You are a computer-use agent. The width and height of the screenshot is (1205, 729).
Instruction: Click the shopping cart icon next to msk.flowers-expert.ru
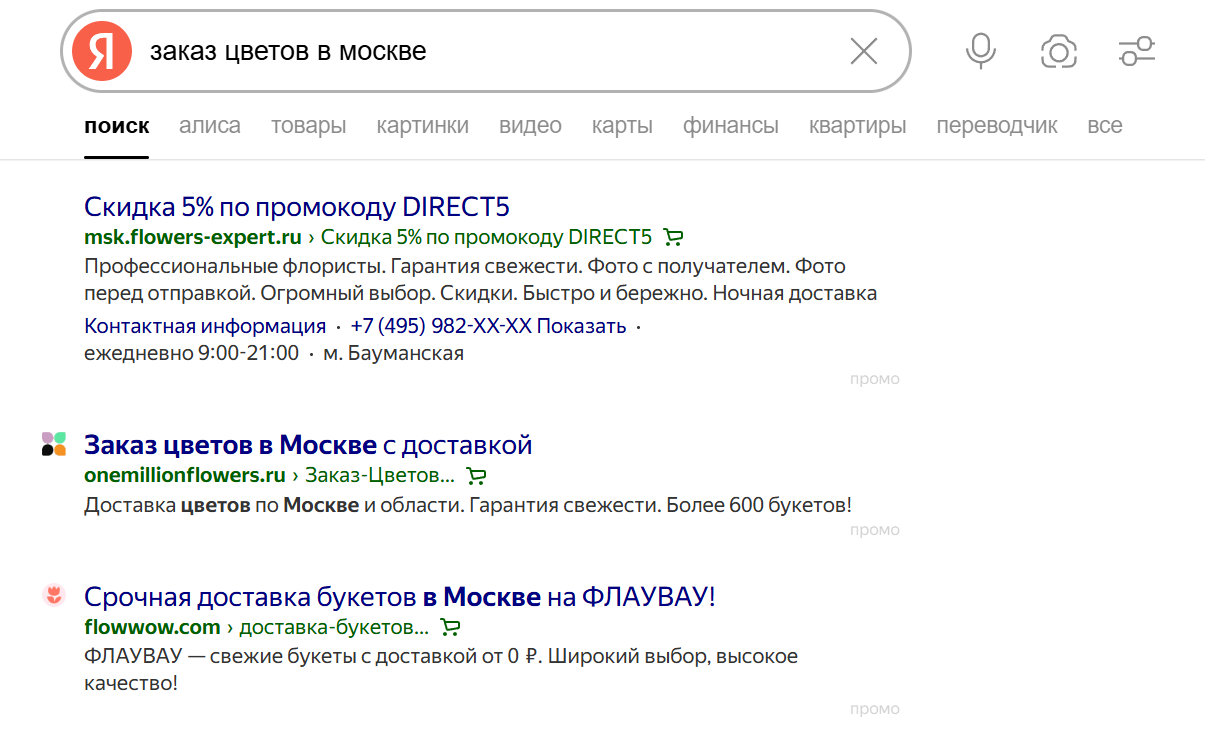[673, 237]
